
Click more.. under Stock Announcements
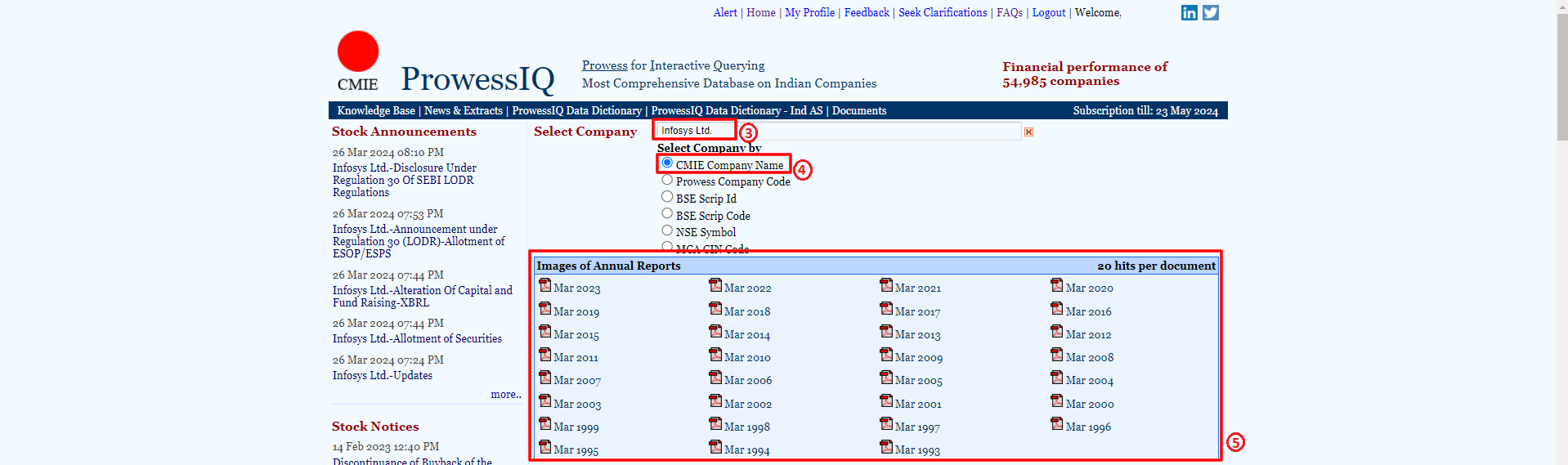click(x=506, y=394)
